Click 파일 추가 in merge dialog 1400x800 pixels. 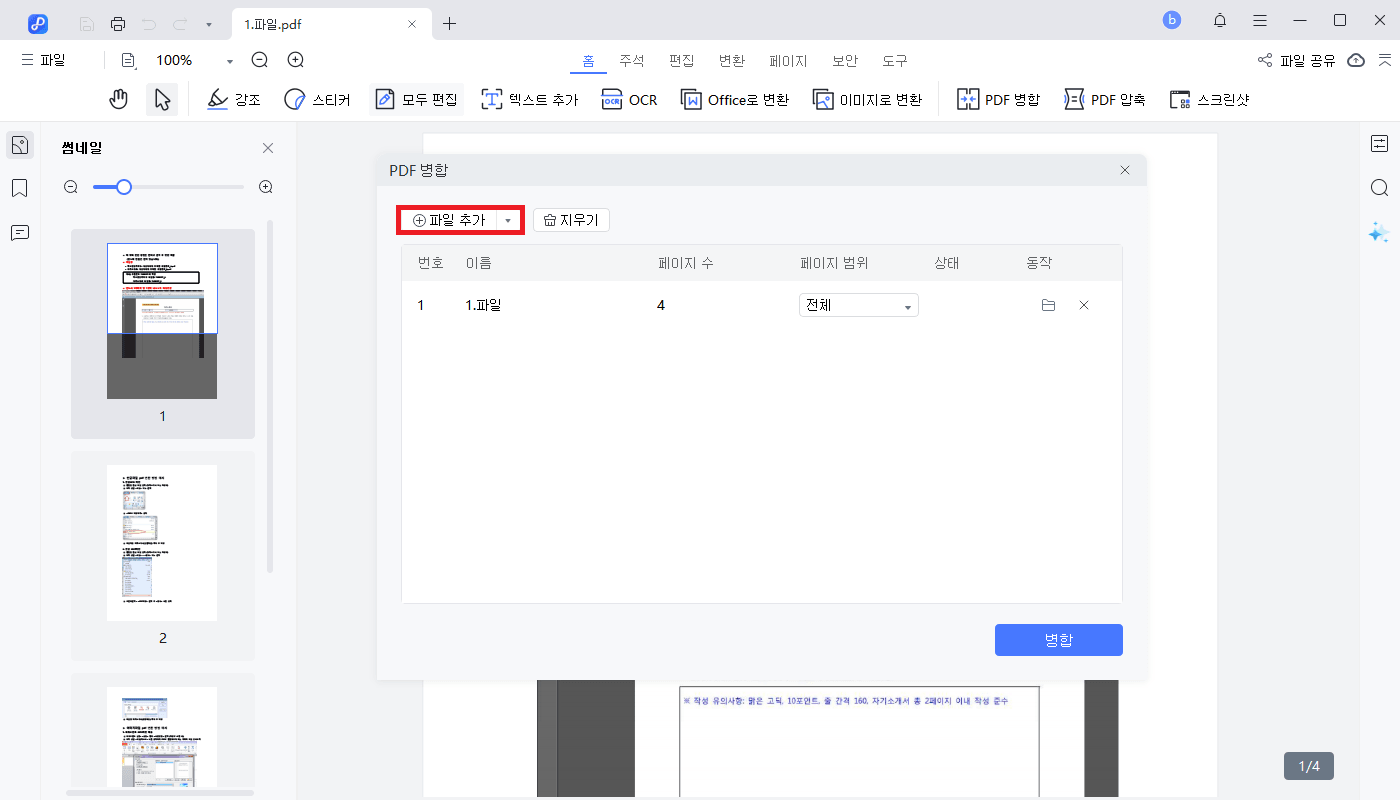coord(449,220)
